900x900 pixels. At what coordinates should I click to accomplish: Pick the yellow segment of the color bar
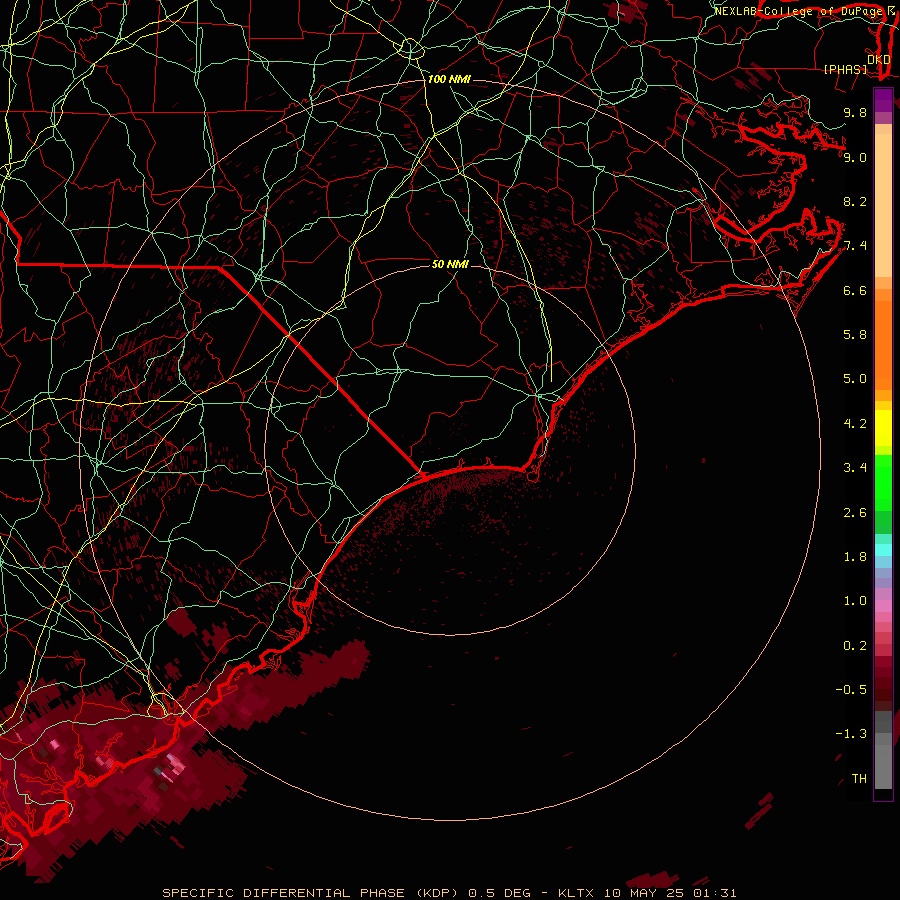883,428
